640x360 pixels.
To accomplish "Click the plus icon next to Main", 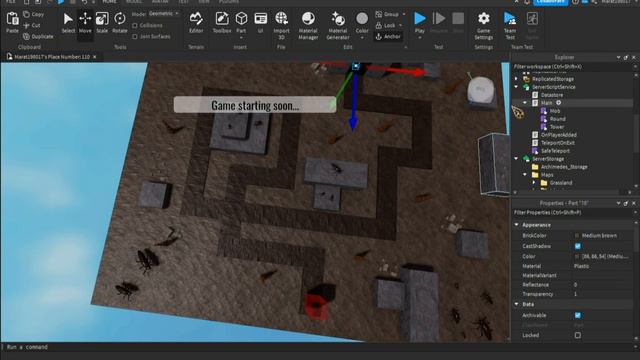I will [x=559, y=103].
